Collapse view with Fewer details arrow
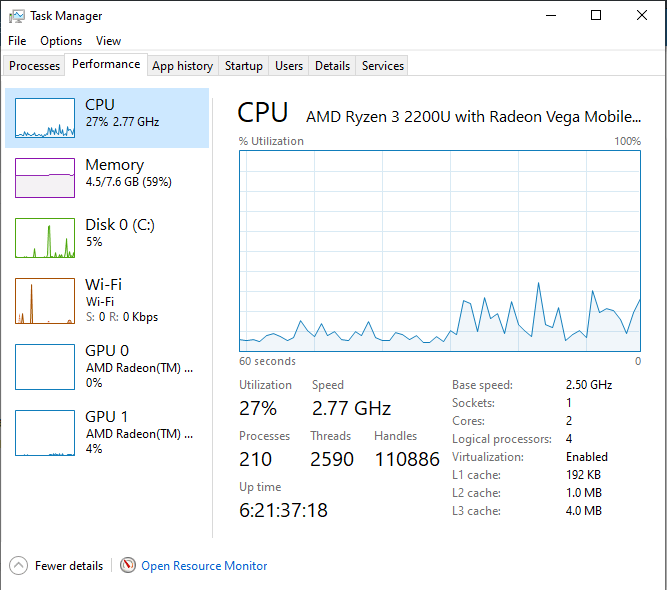Screen dimensions: 667x590 pyautogui.click(x=18, y=566)
